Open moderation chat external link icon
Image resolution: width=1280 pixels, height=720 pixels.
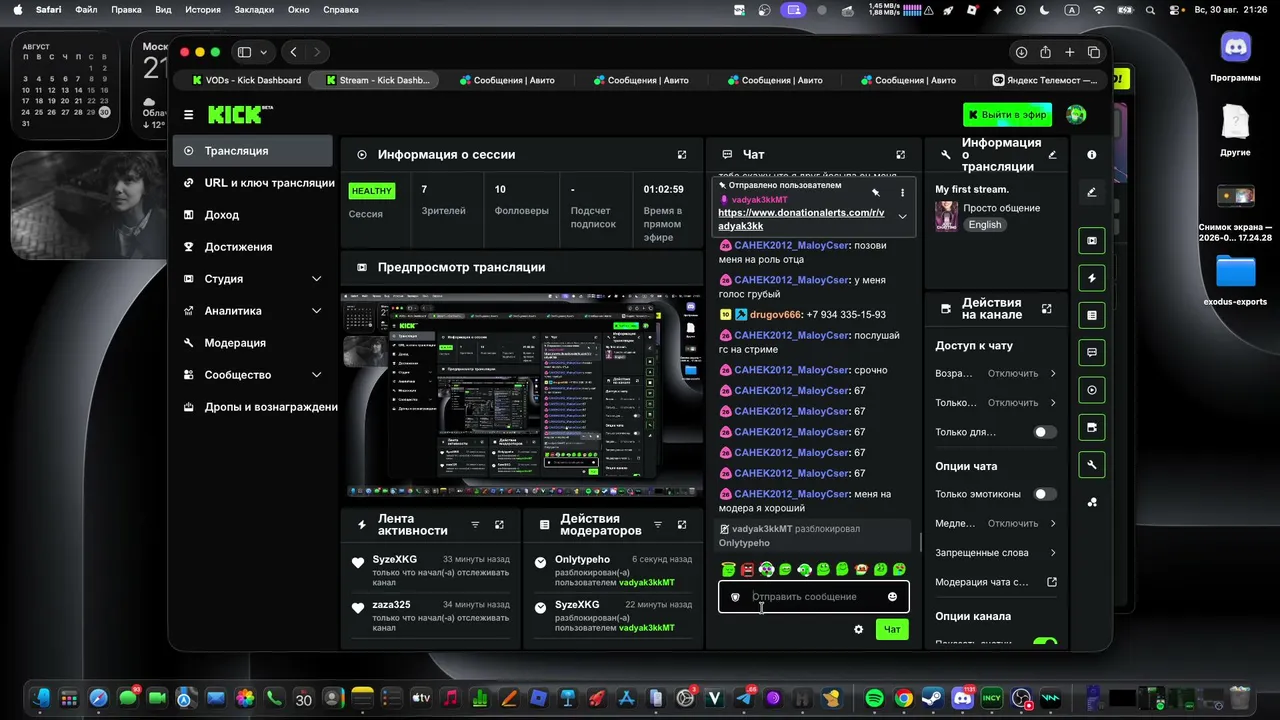(1052, 582)
